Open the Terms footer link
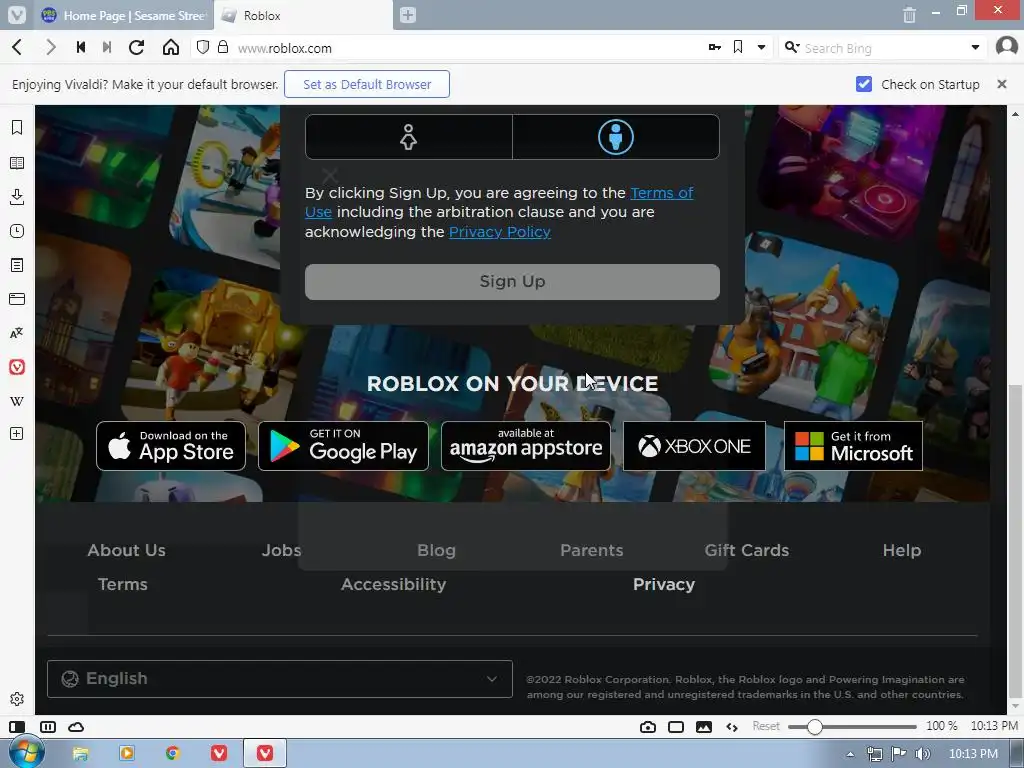This screenshot has height=768, width=1024. pyautogui.click(x=123, y=584)
